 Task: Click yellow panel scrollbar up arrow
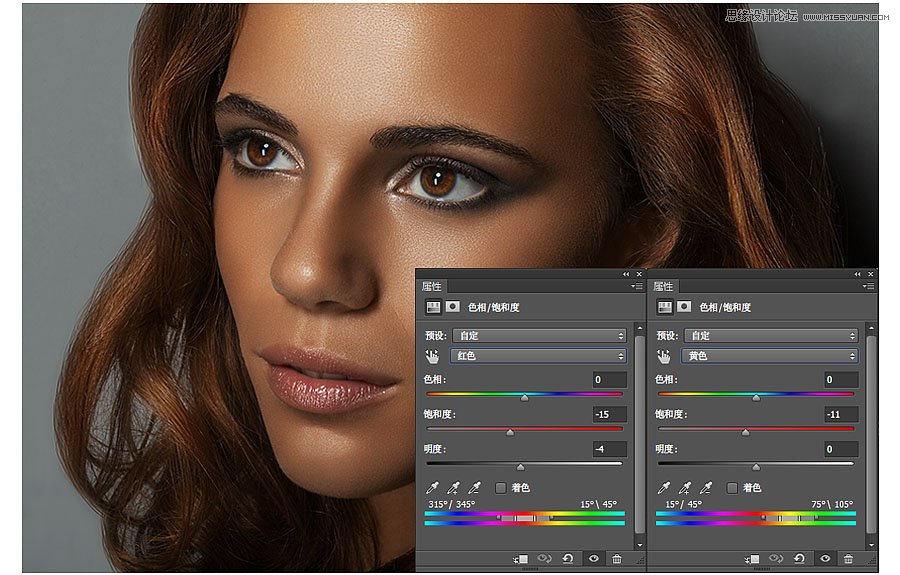[871, 328]
